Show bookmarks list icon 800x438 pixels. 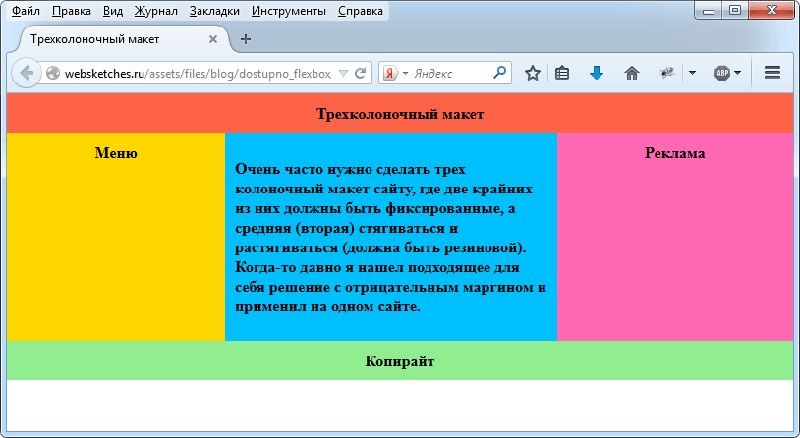pyautogui.click(x=562, y=74)
